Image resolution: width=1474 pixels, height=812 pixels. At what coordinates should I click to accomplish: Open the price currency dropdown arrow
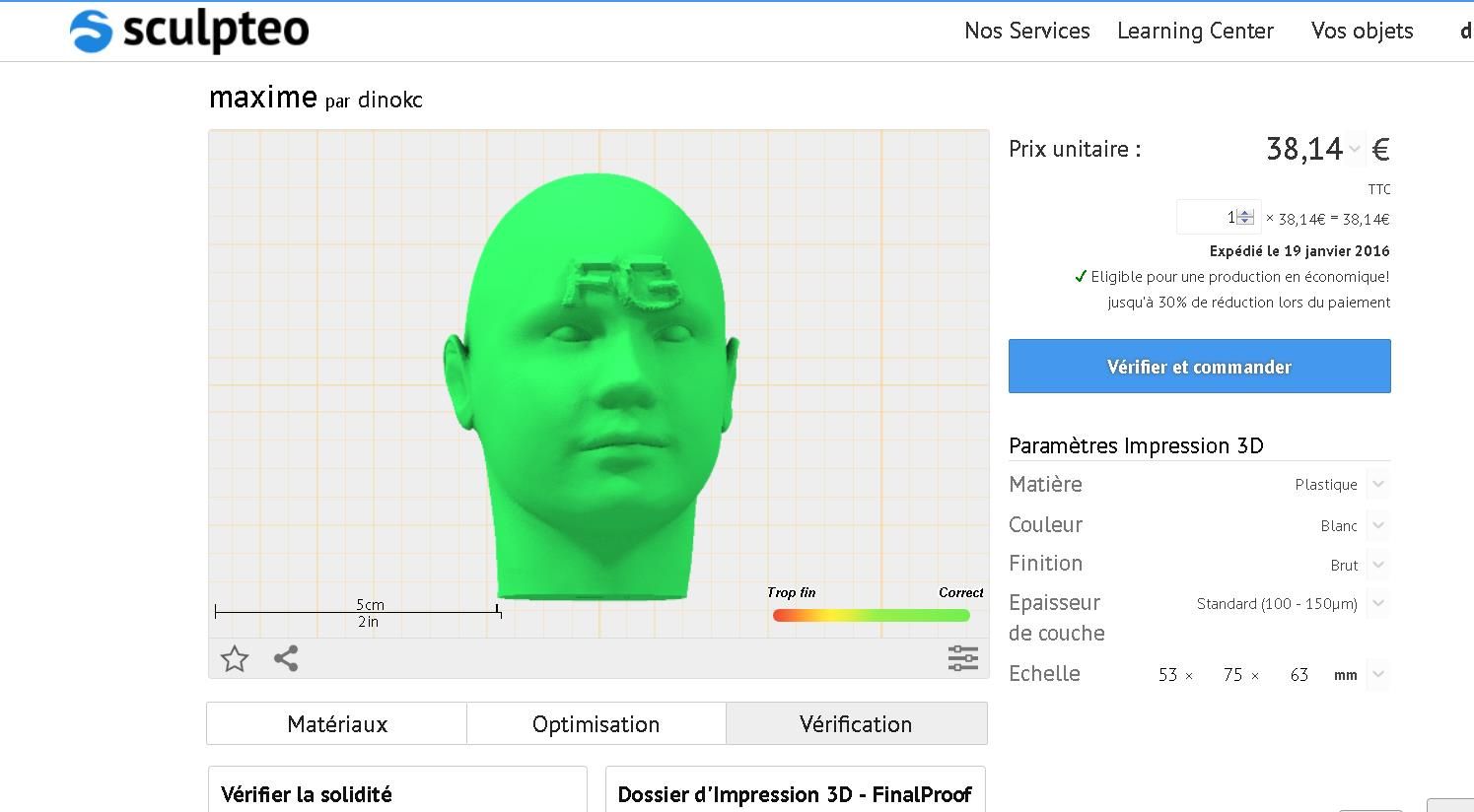(1355, 150)
